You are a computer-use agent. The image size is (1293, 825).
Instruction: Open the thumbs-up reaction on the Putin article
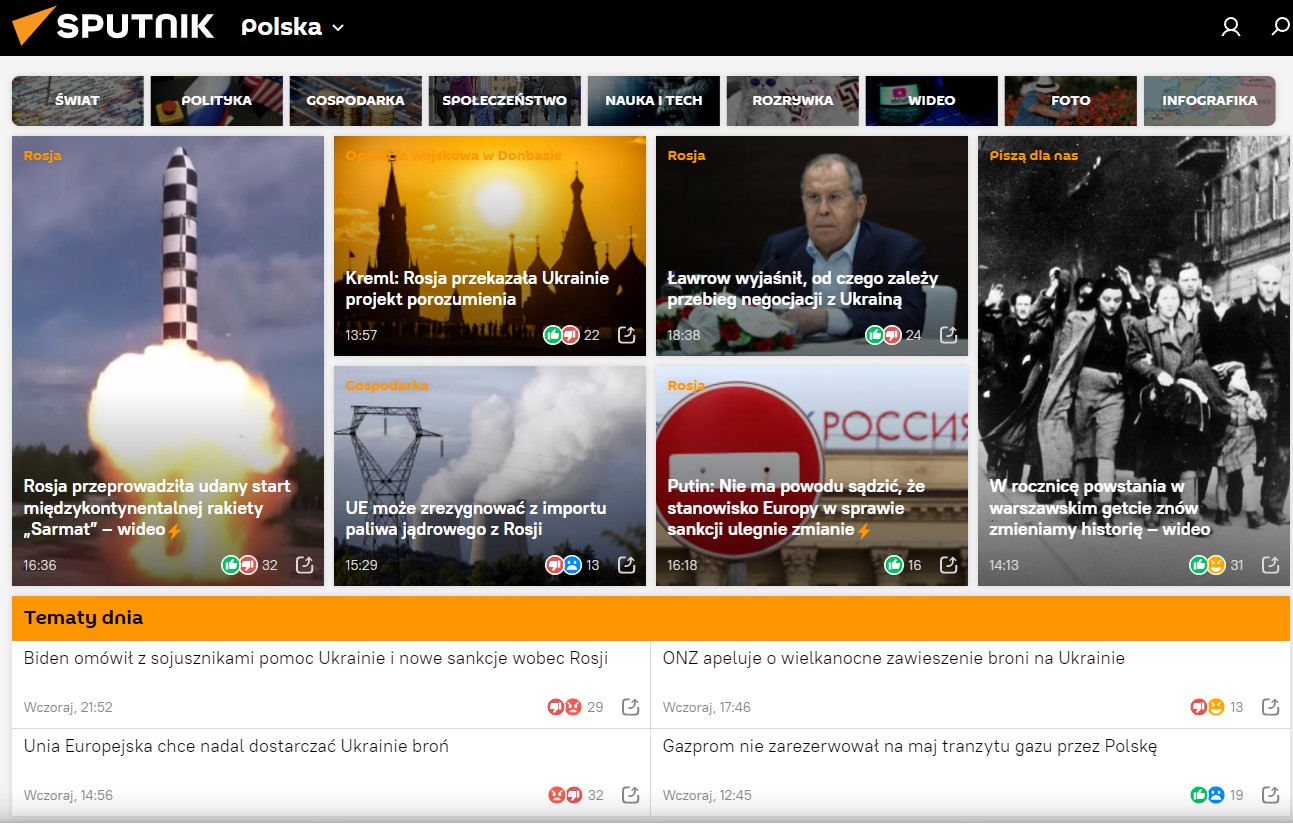[894, 565]
